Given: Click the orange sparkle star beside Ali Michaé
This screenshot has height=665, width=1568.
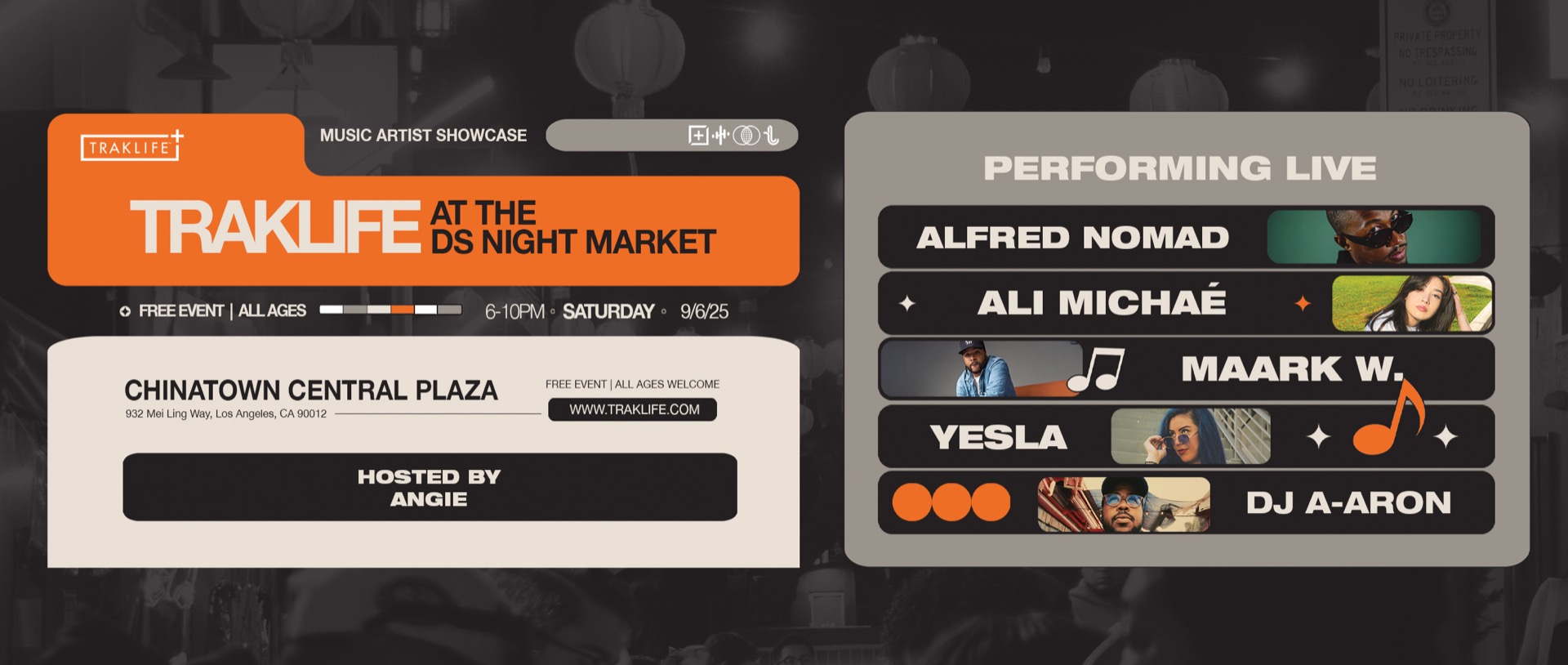Looking at the screenshot, I should (x=1303, y=304).
